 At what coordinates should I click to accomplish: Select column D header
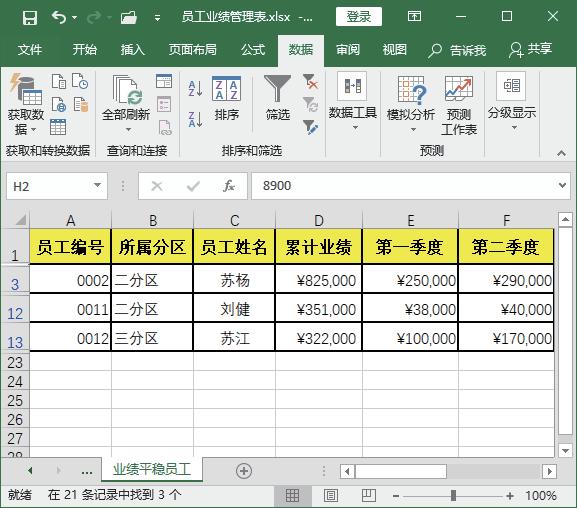[319, 221]
